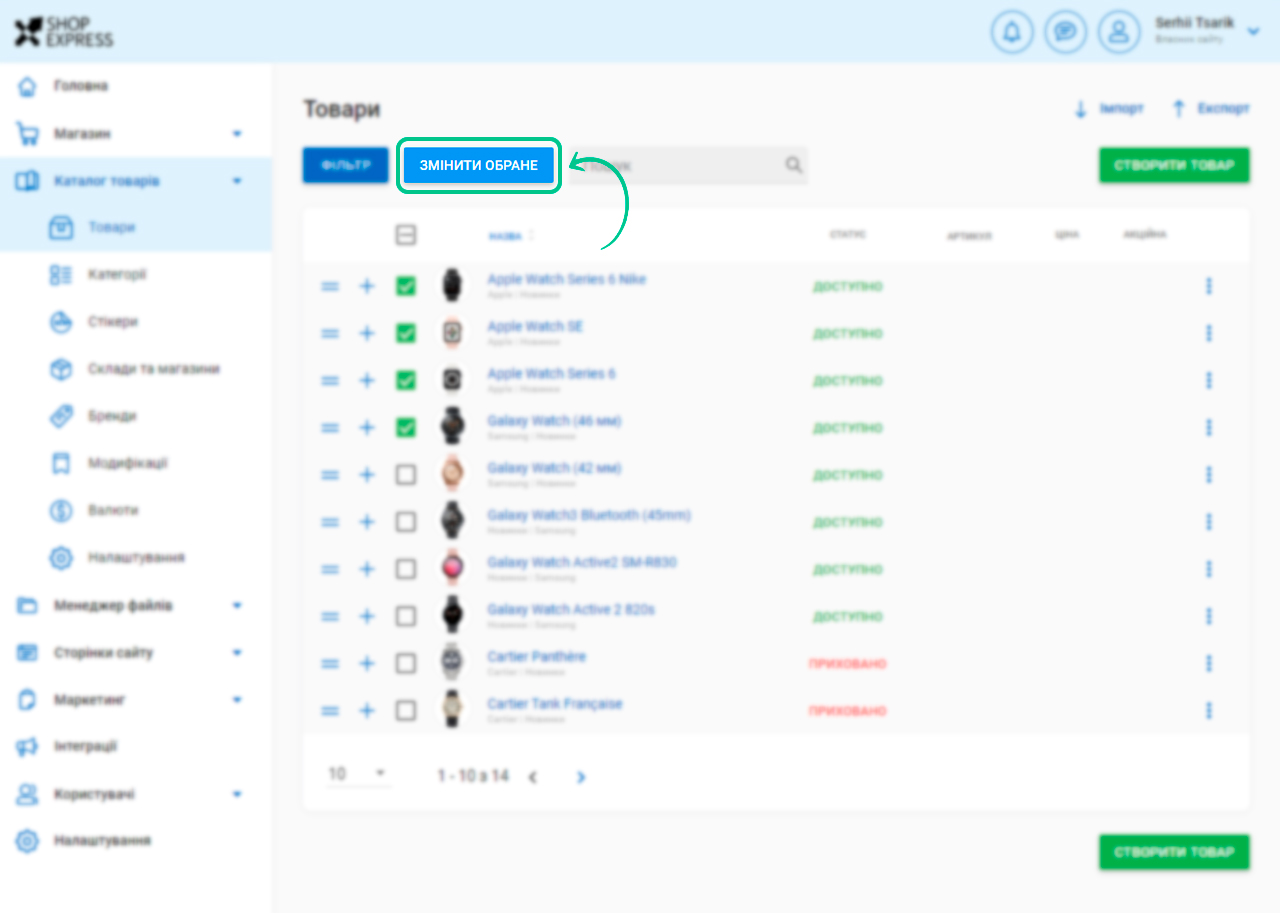Open three-dot menu for Cartier Tank Française
The image size is (1280, 913).
(x=1209, y=710)
